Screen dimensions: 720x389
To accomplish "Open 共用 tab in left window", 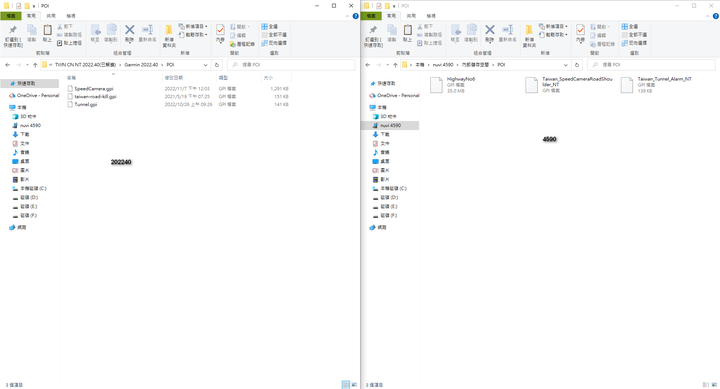I will click(51, 16).
